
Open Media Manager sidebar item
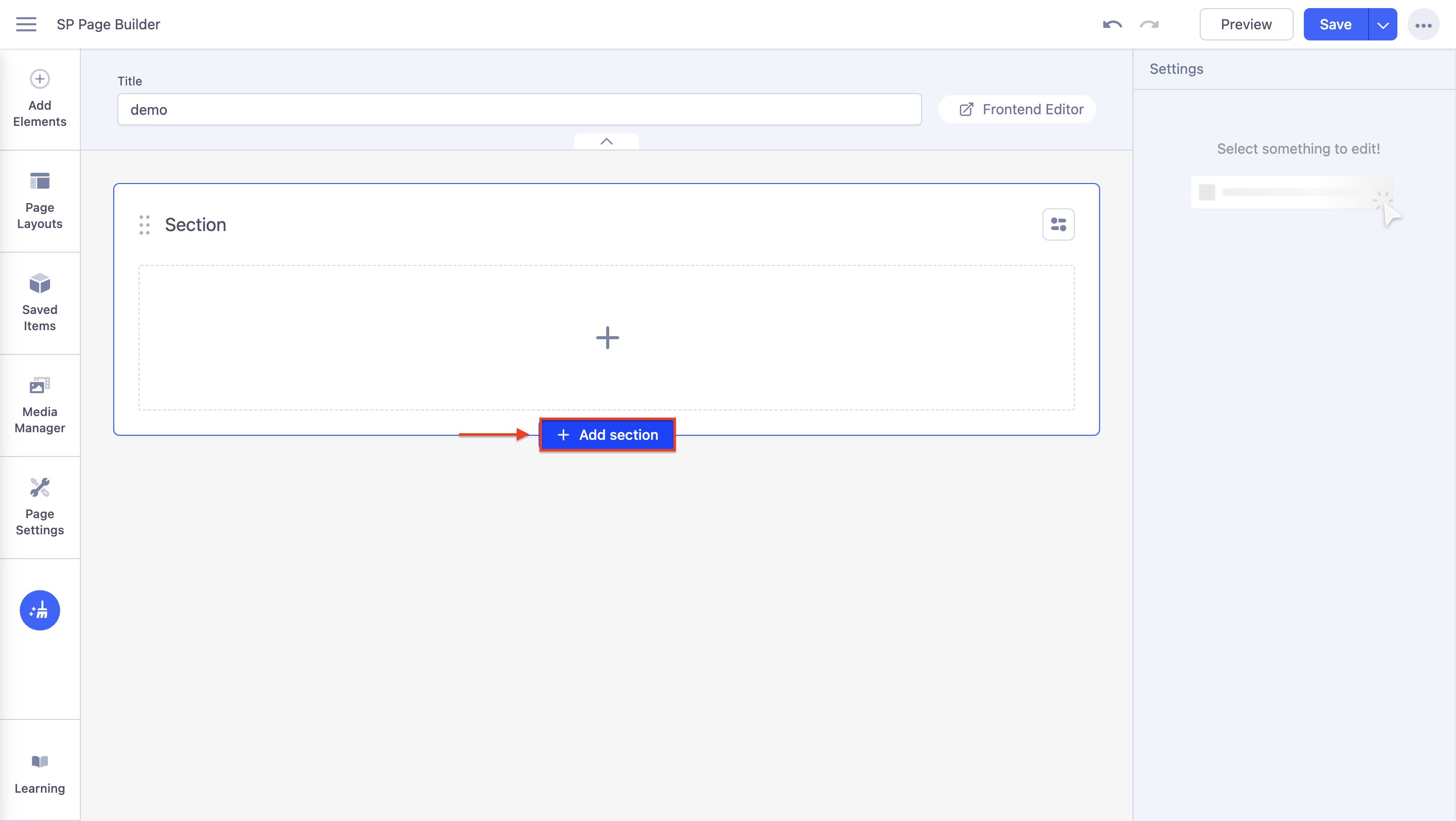point(39,404)
